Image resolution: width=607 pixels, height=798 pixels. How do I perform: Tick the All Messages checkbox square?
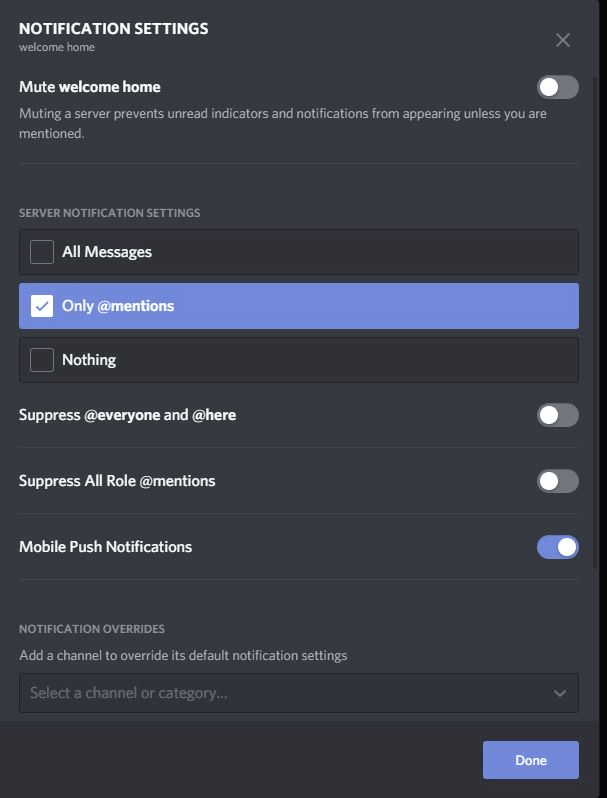pos(42,252)
